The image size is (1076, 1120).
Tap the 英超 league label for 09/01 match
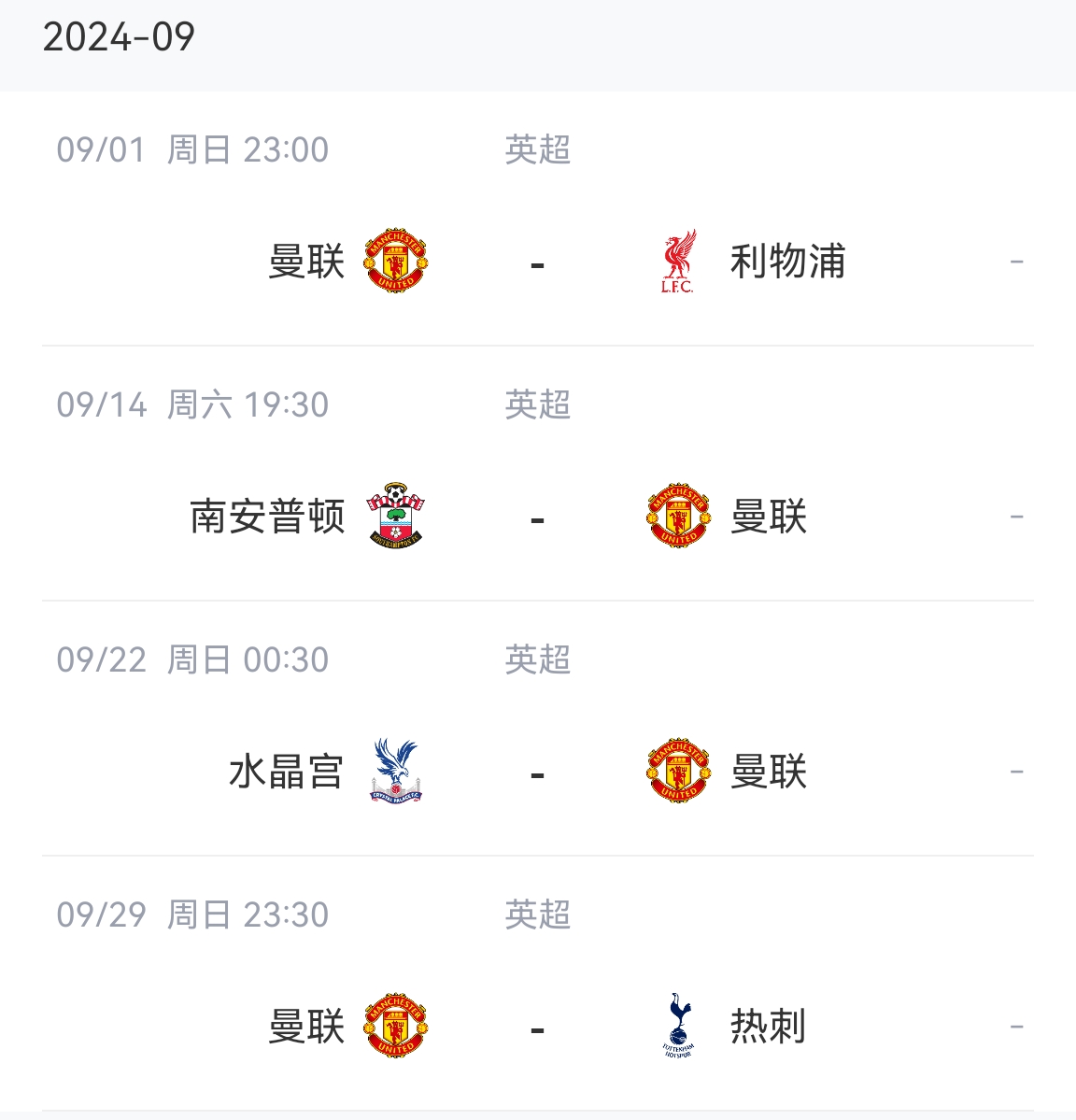538,149
